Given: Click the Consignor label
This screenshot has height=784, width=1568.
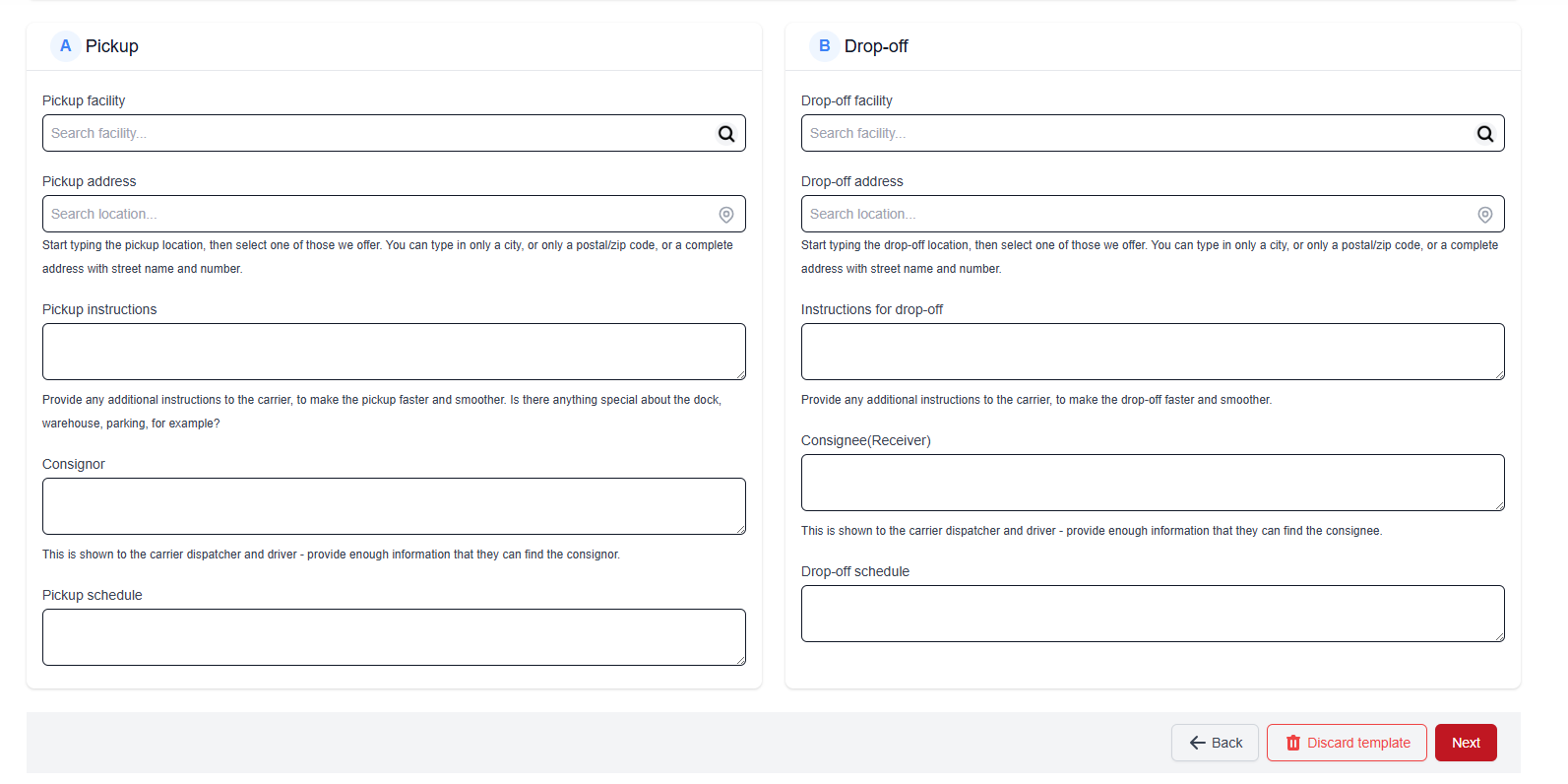Looking at the screenshot, I should pyautogui.click(x=74, y=464).
